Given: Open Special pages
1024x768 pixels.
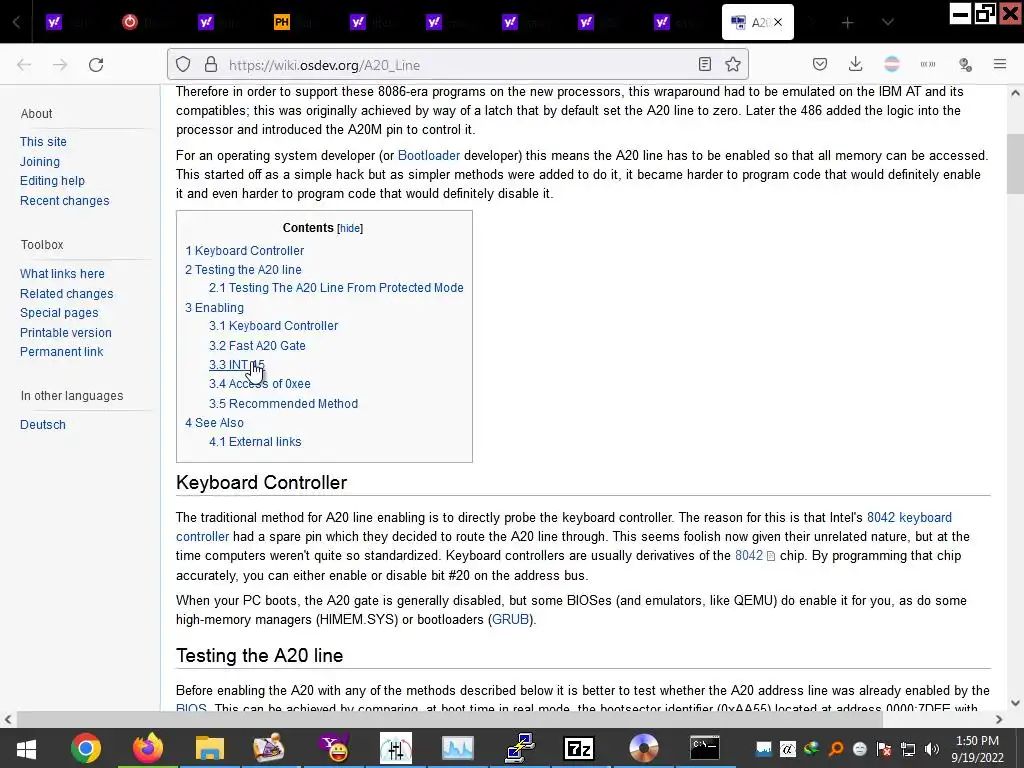Looking at the screenshot, I should point(59,313).
